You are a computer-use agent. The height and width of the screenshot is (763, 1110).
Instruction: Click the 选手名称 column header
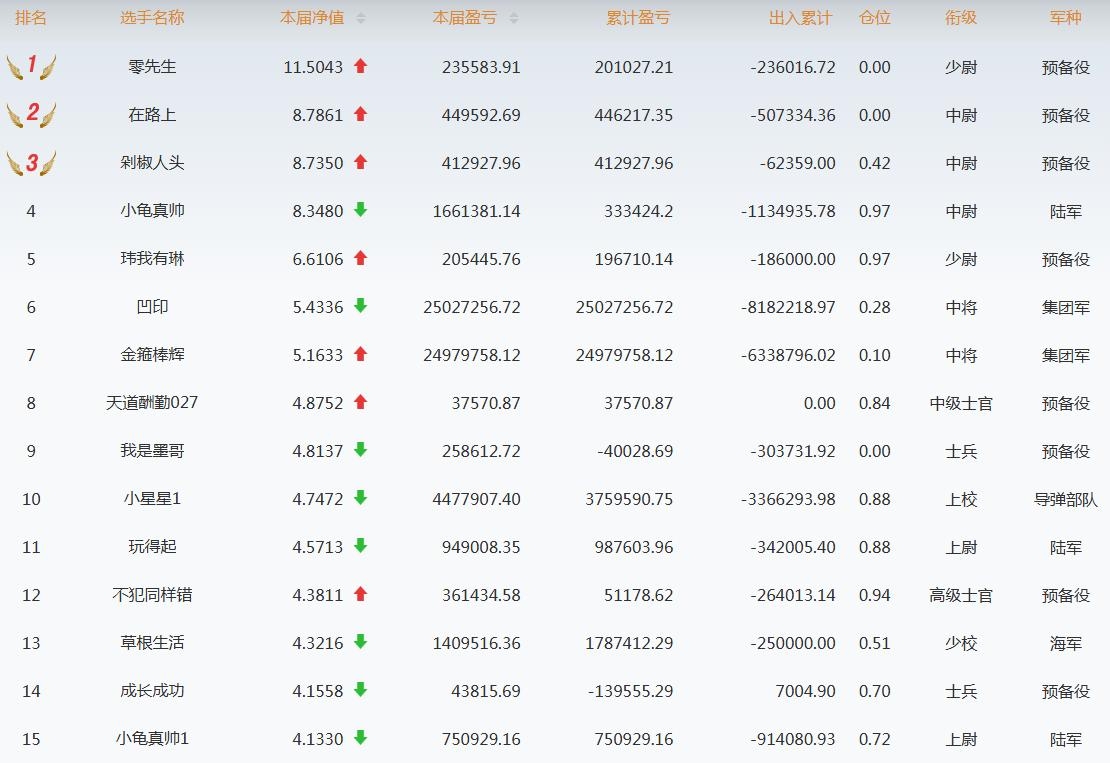tap(152, 18)
